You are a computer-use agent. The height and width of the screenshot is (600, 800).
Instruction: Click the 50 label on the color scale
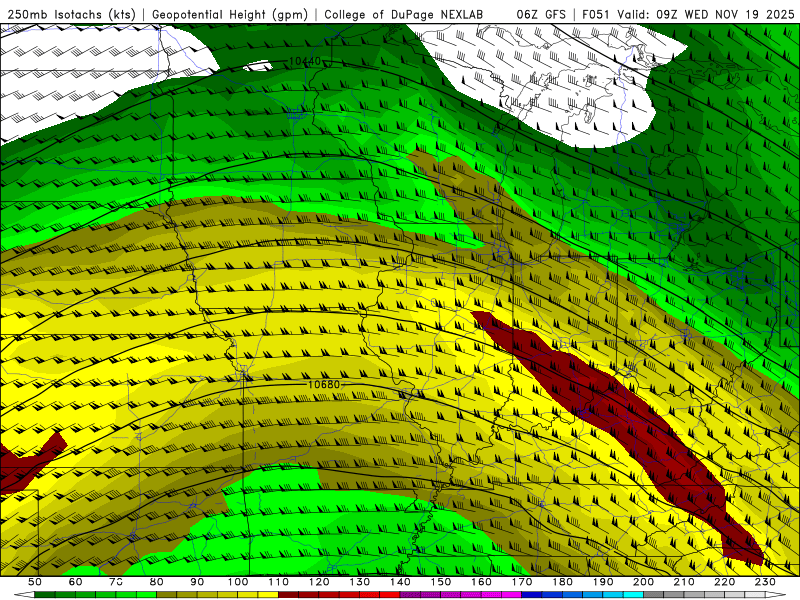coord(35,582)
